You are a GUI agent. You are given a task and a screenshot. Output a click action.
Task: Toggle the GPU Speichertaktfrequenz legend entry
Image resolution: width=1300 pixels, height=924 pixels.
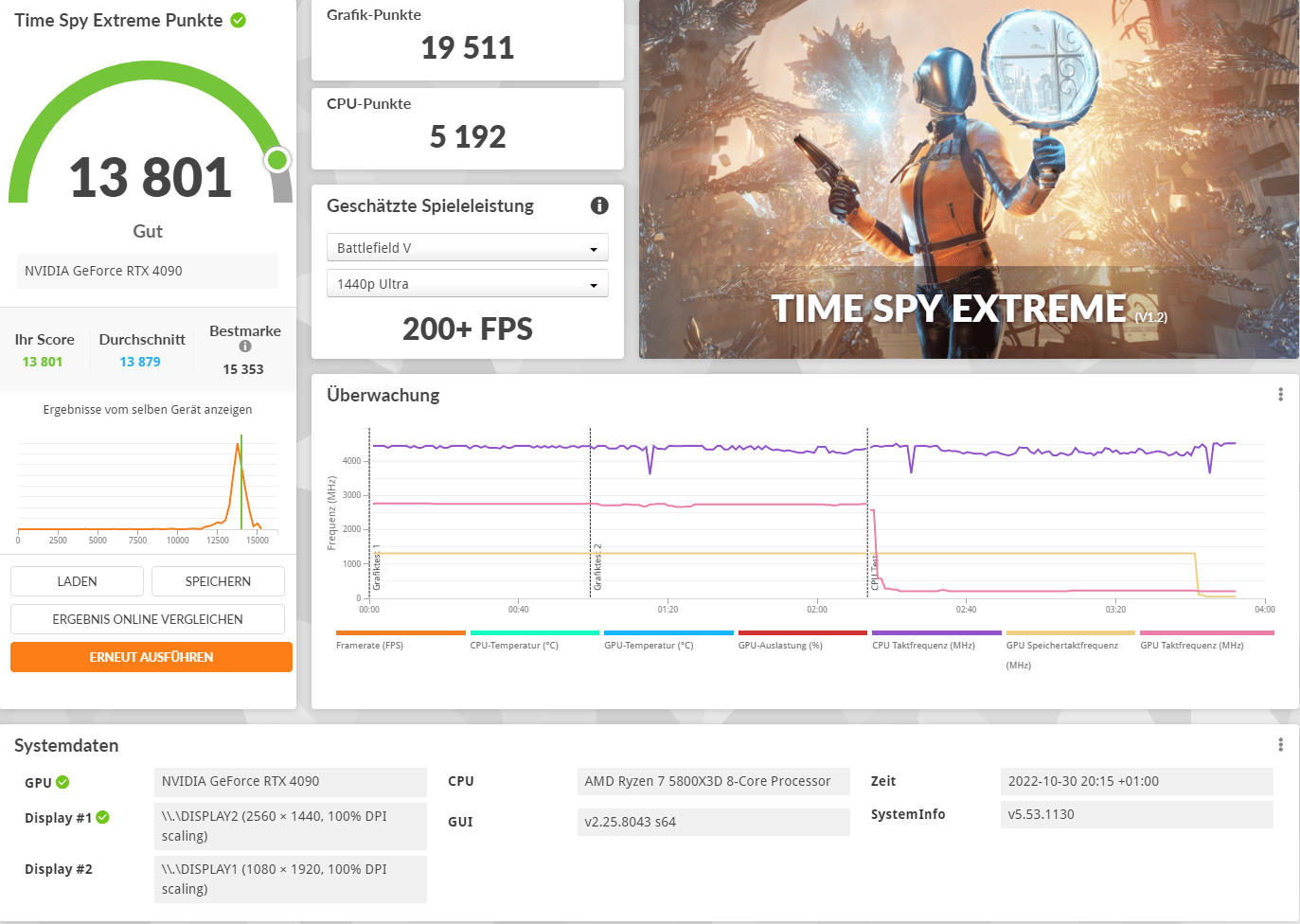click(x=1070, y=649)
